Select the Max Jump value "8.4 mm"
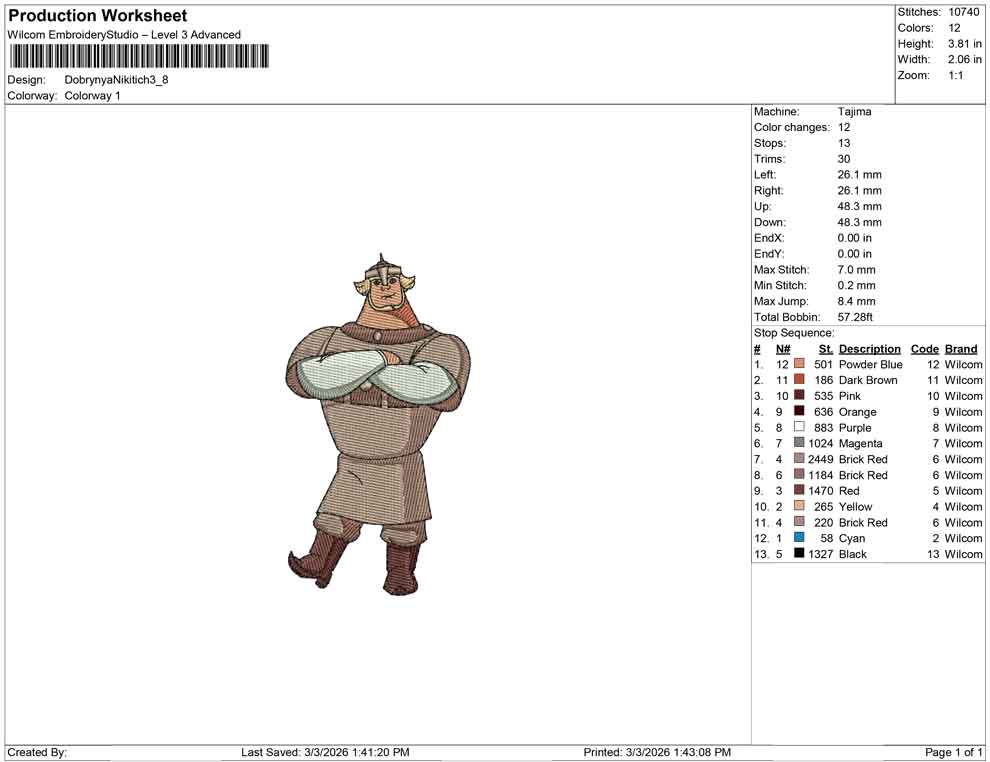 coord(856,301)
